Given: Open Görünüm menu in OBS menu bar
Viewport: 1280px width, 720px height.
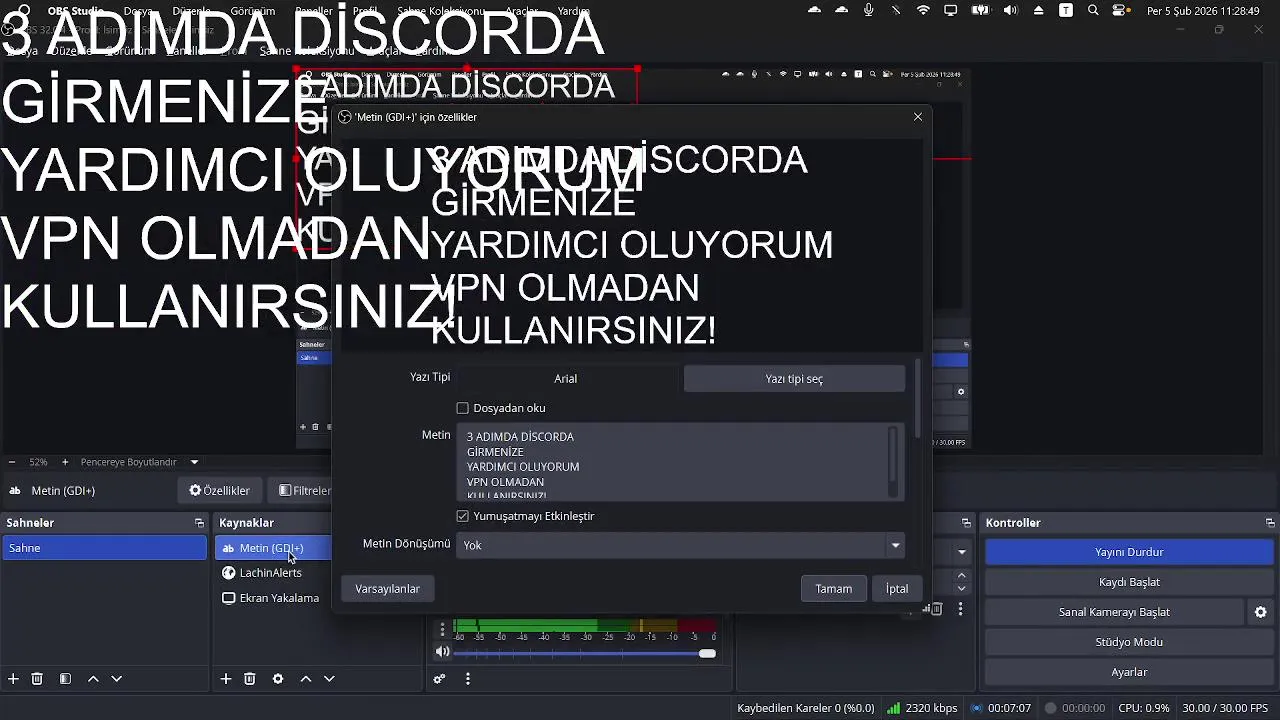Looking at the screenshot, I should (x=254, y=11).
